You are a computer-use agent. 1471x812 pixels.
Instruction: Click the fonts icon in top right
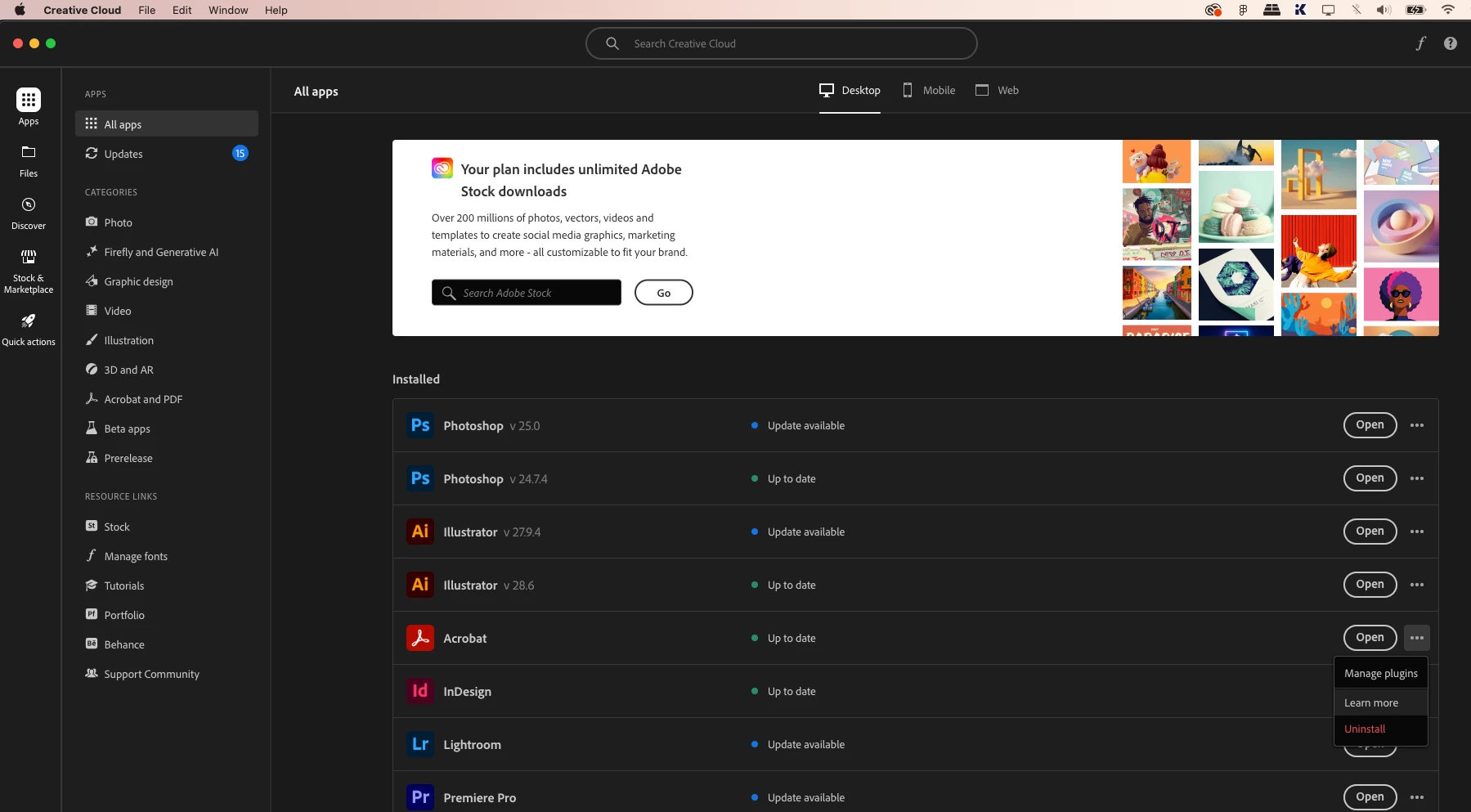(x=1421, y=43)
